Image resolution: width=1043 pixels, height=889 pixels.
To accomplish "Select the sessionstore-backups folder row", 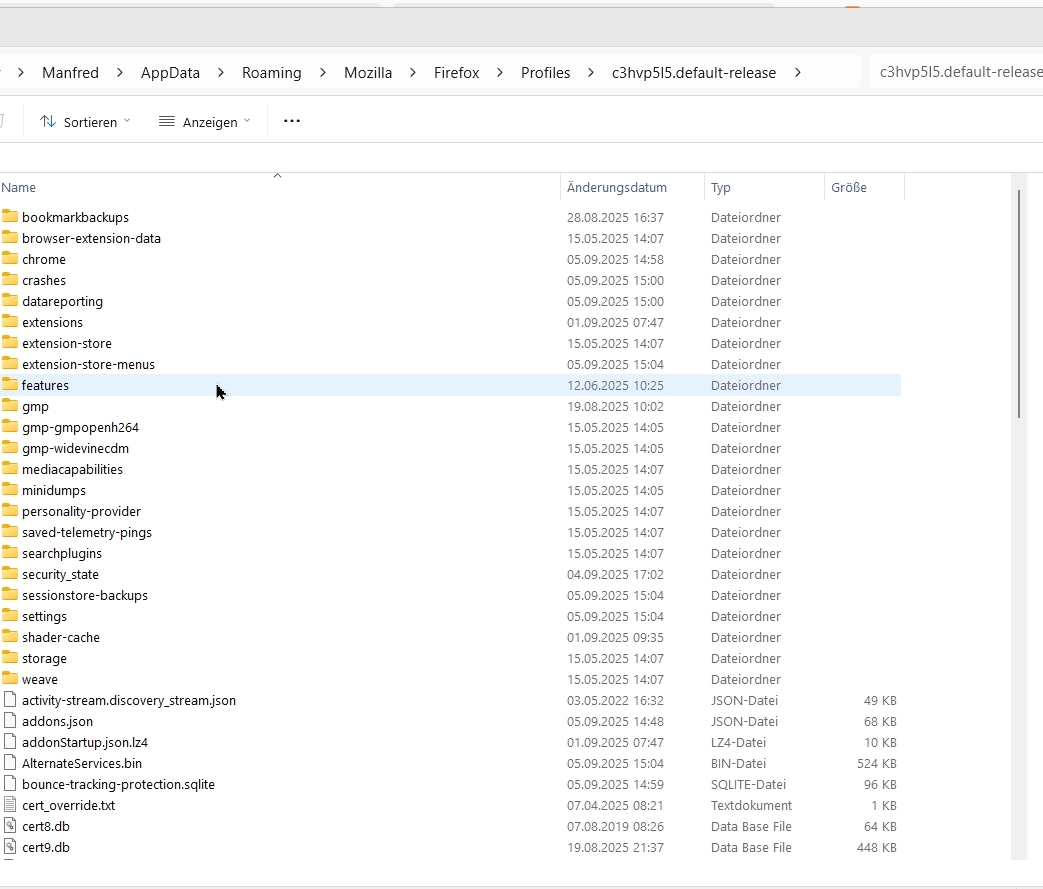I will click(x=85, y=595).
